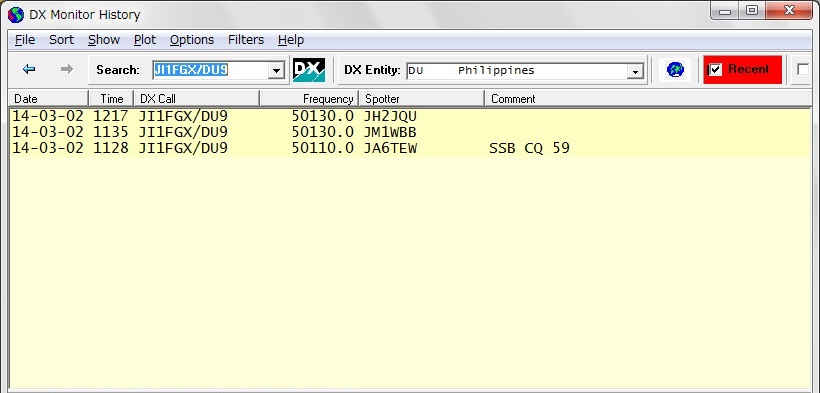Expand the DX Entity dropdown arrow

[x=635, y=71]
